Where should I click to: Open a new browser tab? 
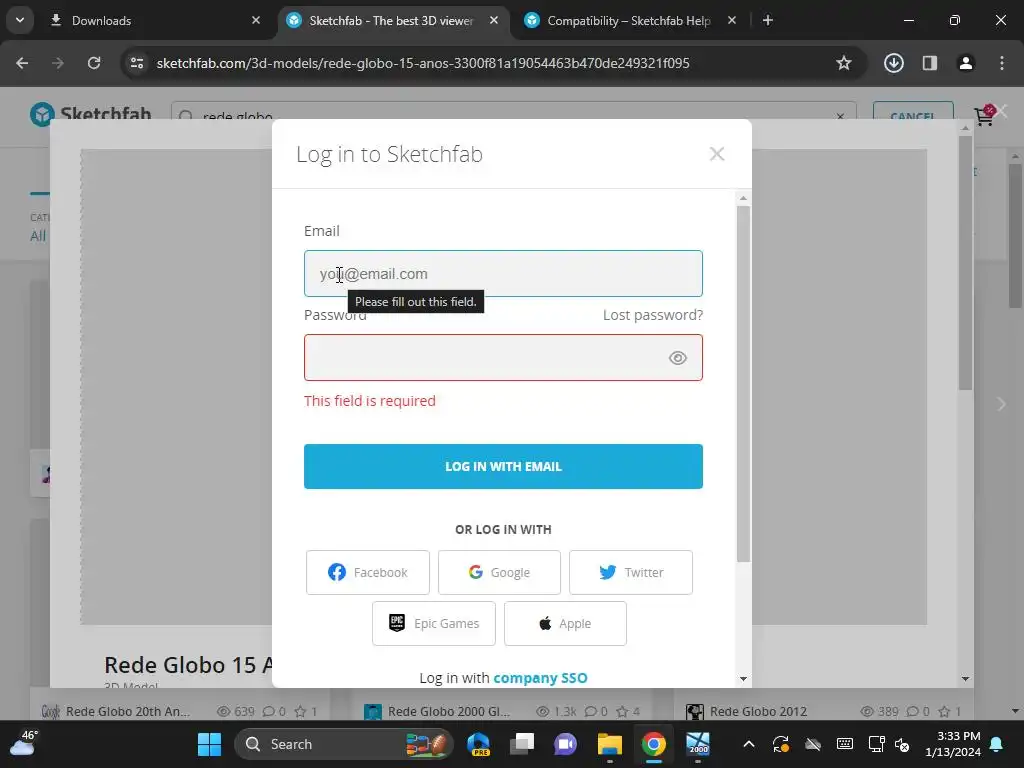pyautogui.click(x=768, y=21)
